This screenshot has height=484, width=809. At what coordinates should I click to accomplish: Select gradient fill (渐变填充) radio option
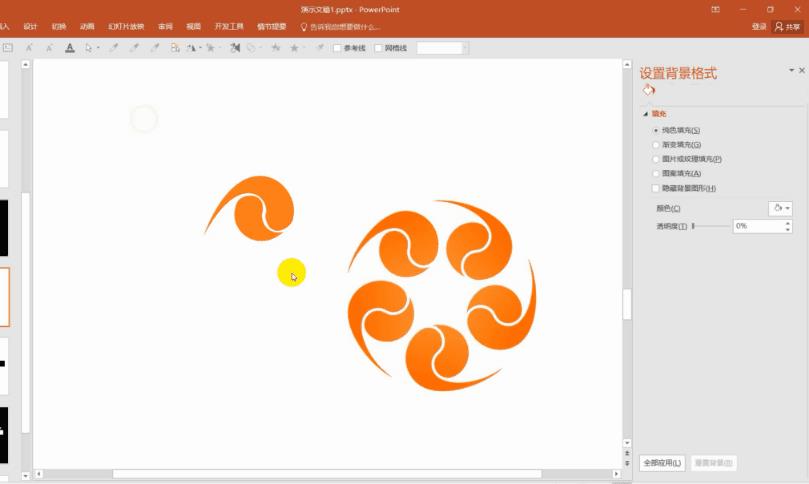[x=656, y=145]
